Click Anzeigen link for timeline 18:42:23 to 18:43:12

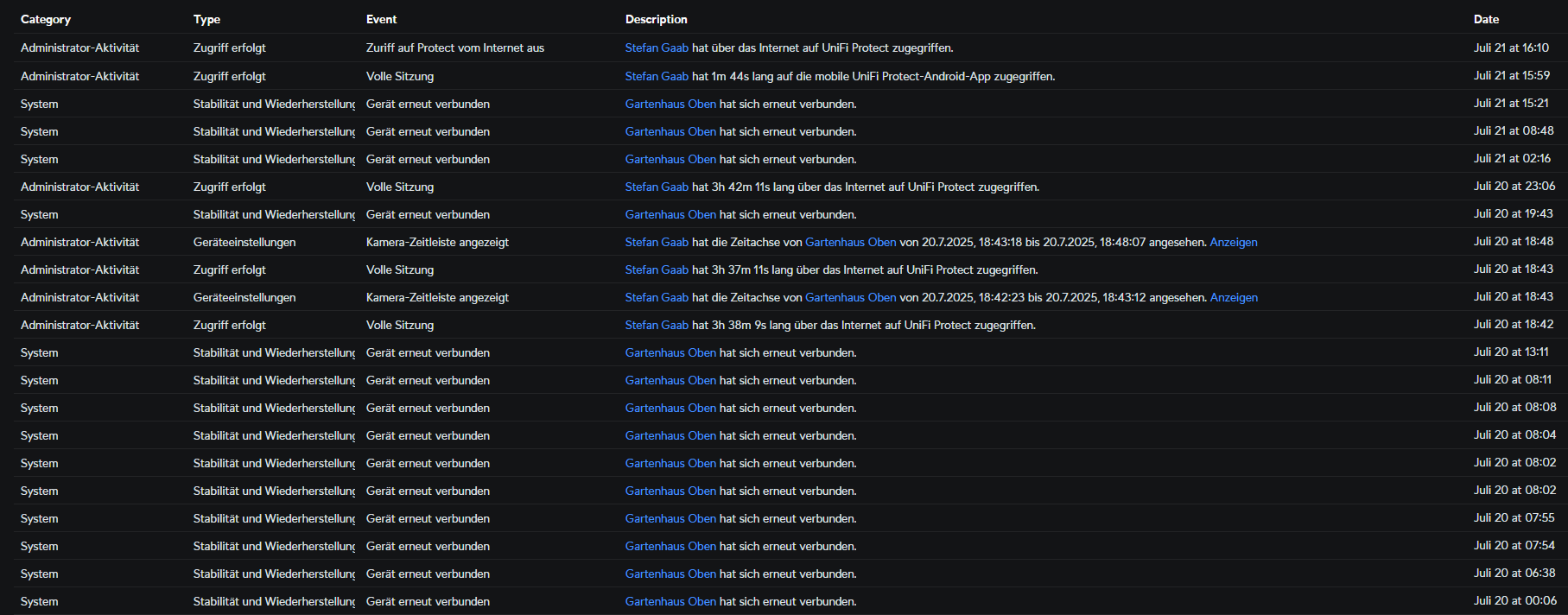click(1234, 297)
